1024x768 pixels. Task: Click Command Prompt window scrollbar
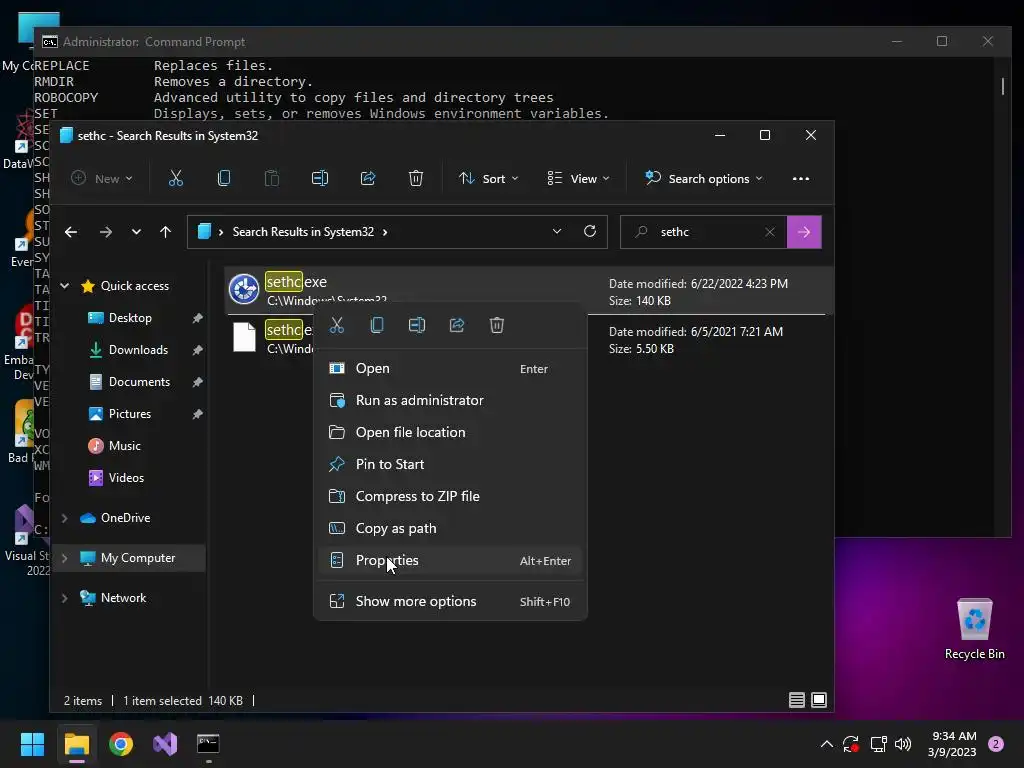[1002, 86]
